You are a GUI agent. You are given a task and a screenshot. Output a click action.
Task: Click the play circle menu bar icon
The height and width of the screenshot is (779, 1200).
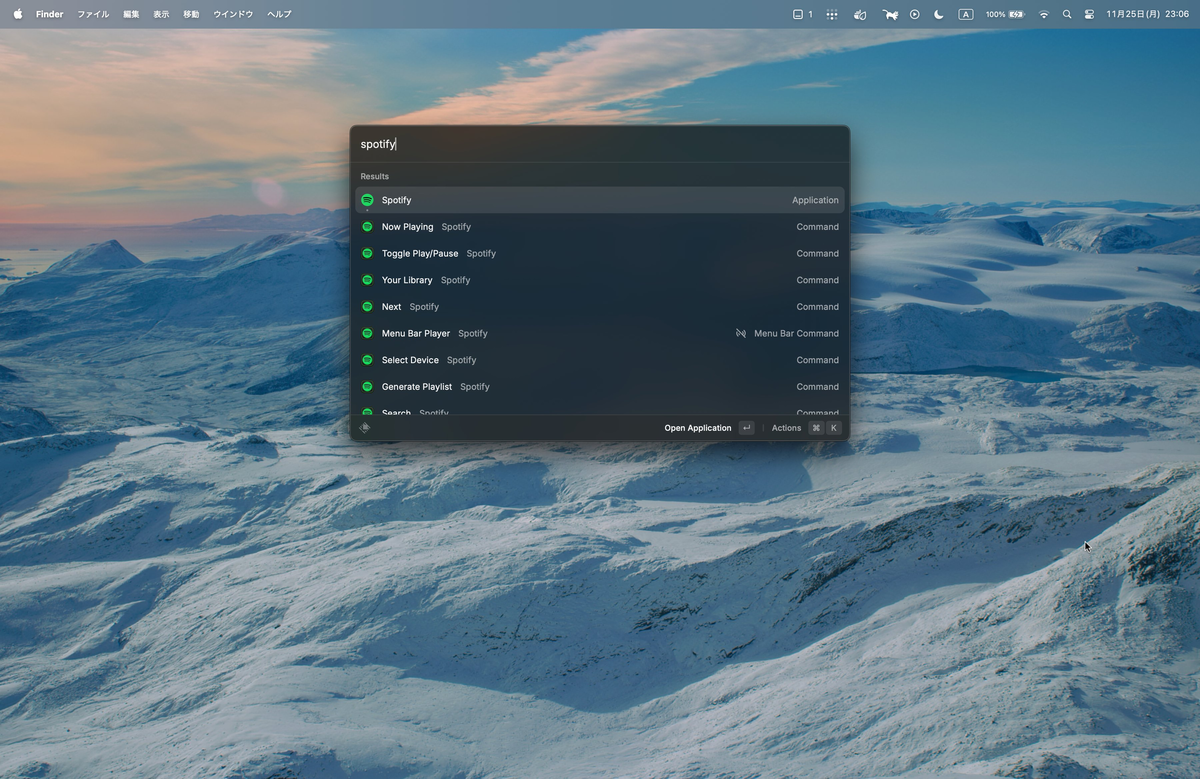point(914,14)
